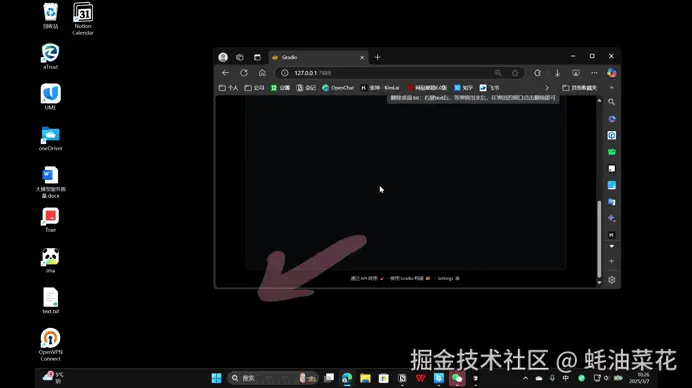Open the Windows Start menu
The width and height of the screenshot is (692, 388).
click(216, 378)
